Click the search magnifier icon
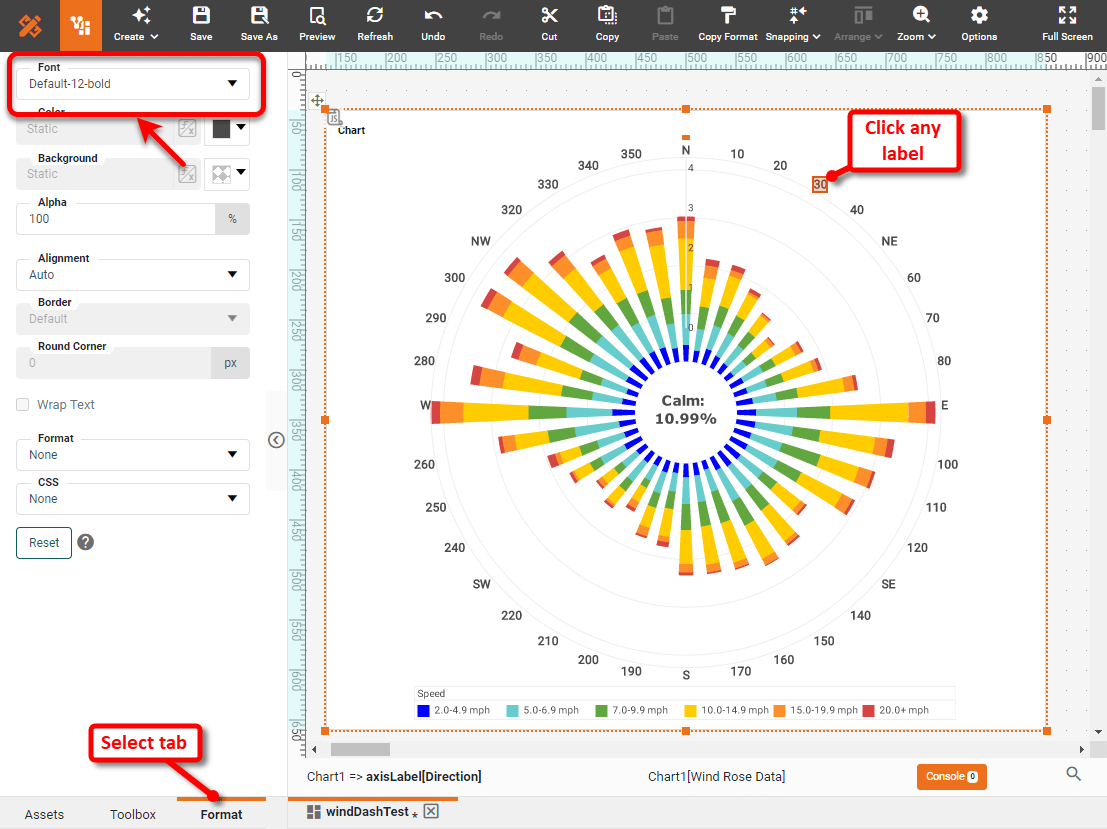The image size is (1107, 829). (1073, 774)
